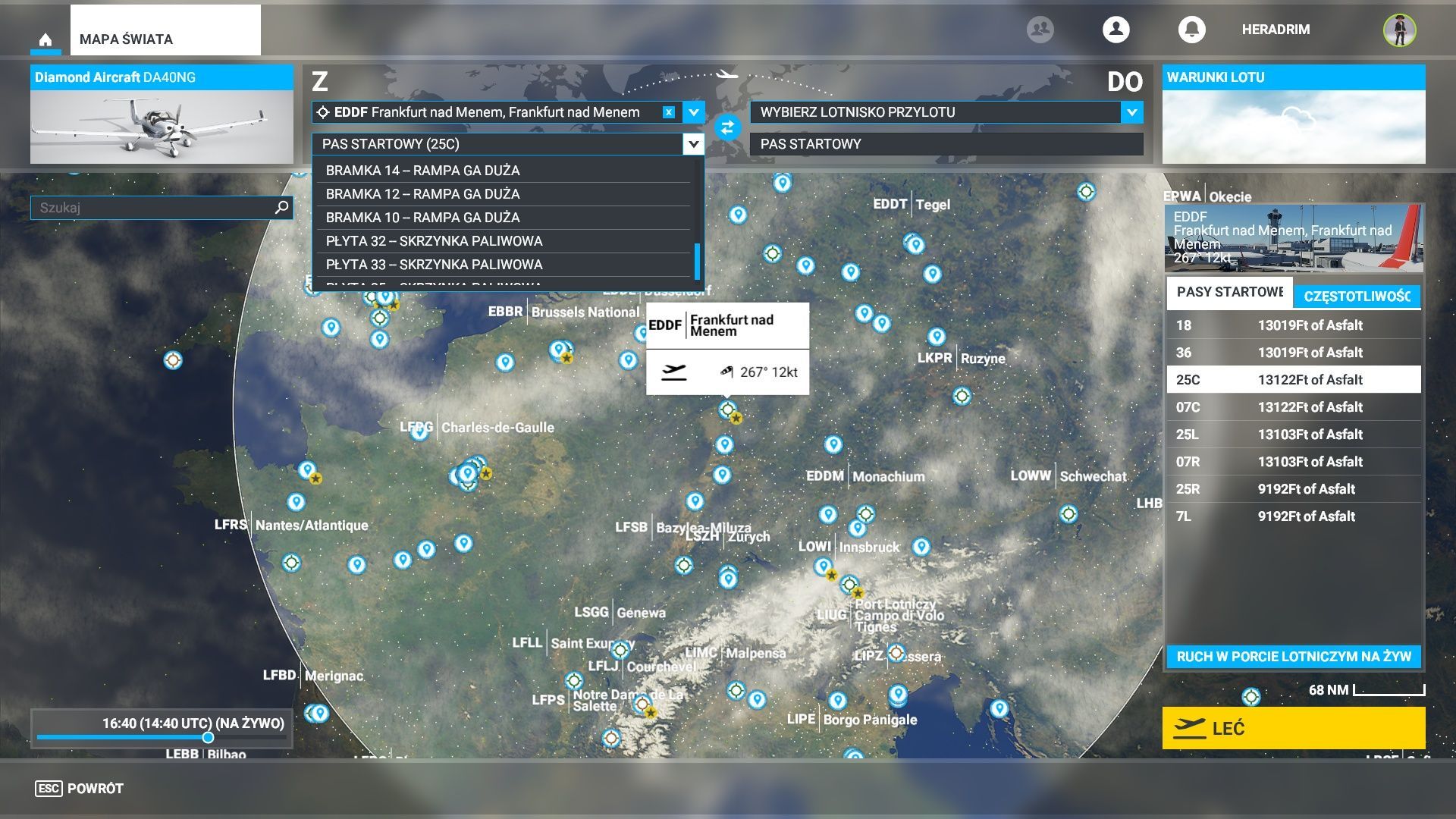Go back with ESC POWRÓT
The image size is (1456, 819).
click(80, 789)
